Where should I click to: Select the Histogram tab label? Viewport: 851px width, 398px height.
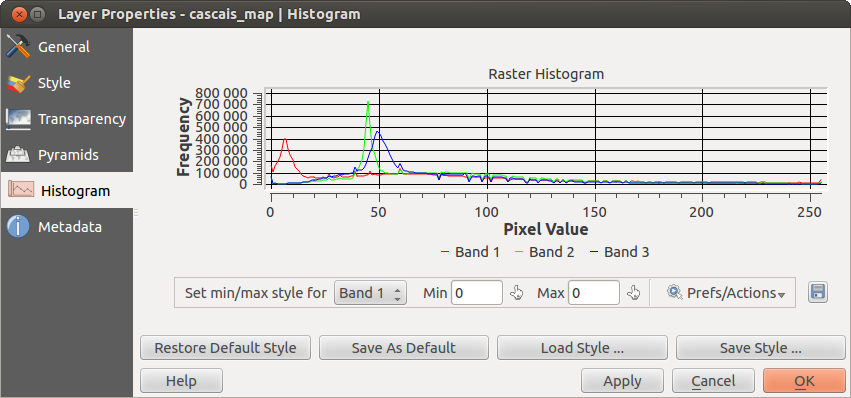(x=75, y=191)
